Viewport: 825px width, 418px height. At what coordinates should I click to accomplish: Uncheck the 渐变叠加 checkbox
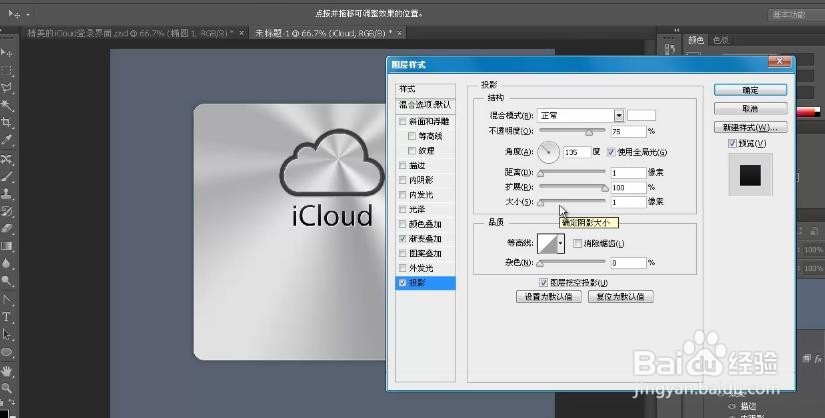(403, 239)
